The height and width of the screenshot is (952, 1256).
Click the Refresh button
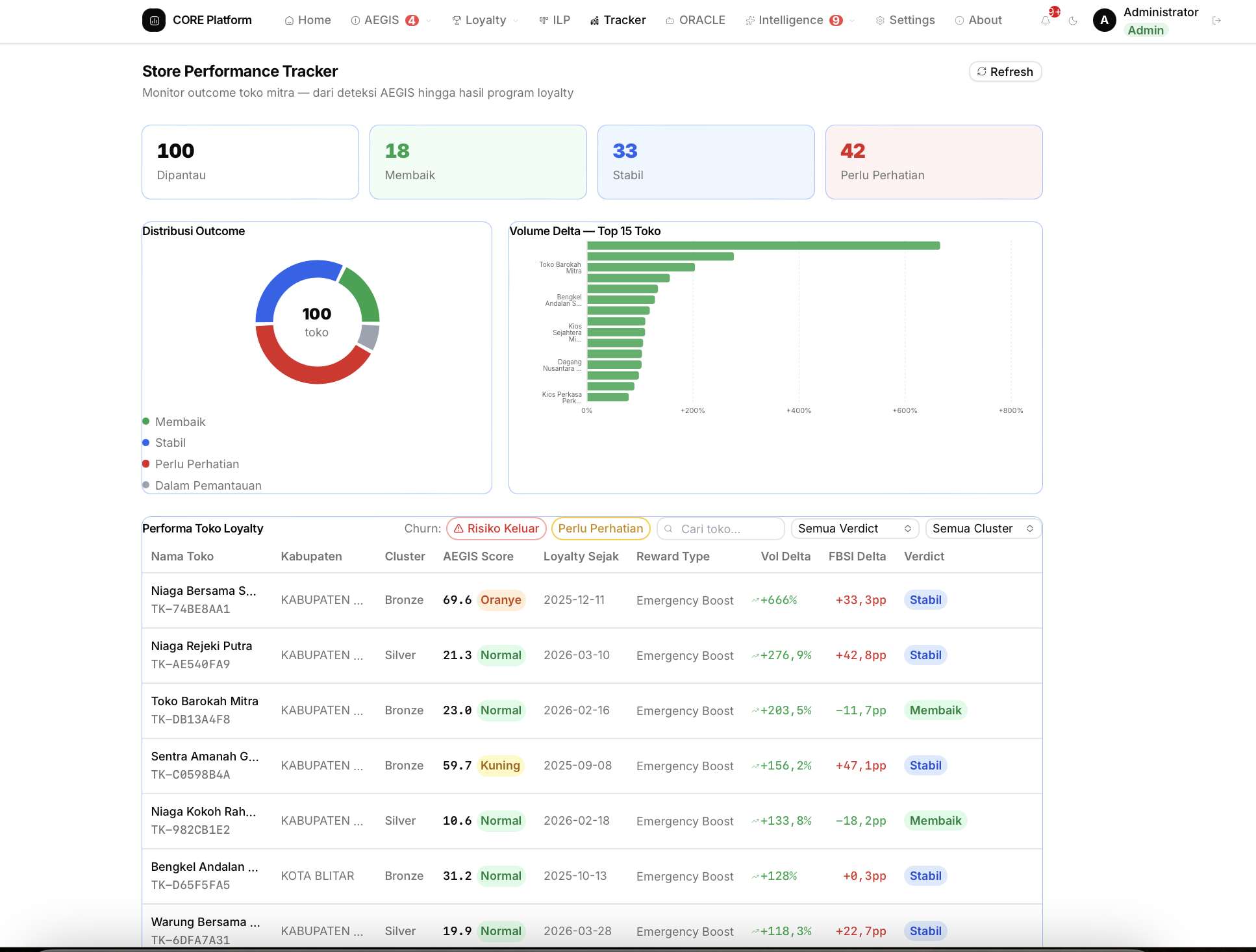pos(1005,71)
